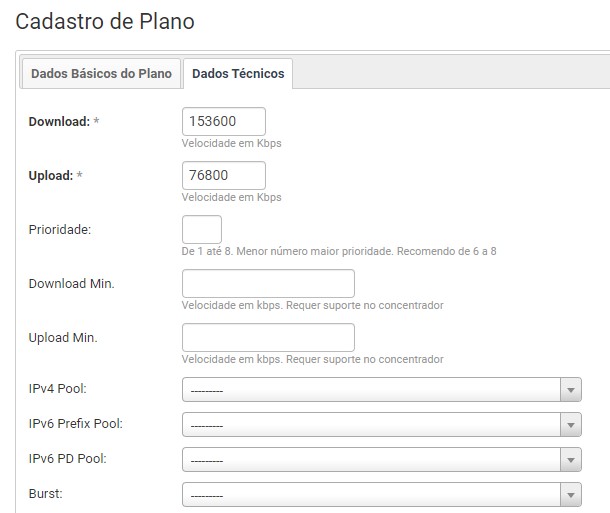The height and width of the screenshot is (513, 610).
Task: Click the "IPv6 Prefix Pool:" text label
Action: tap(76, 424)
